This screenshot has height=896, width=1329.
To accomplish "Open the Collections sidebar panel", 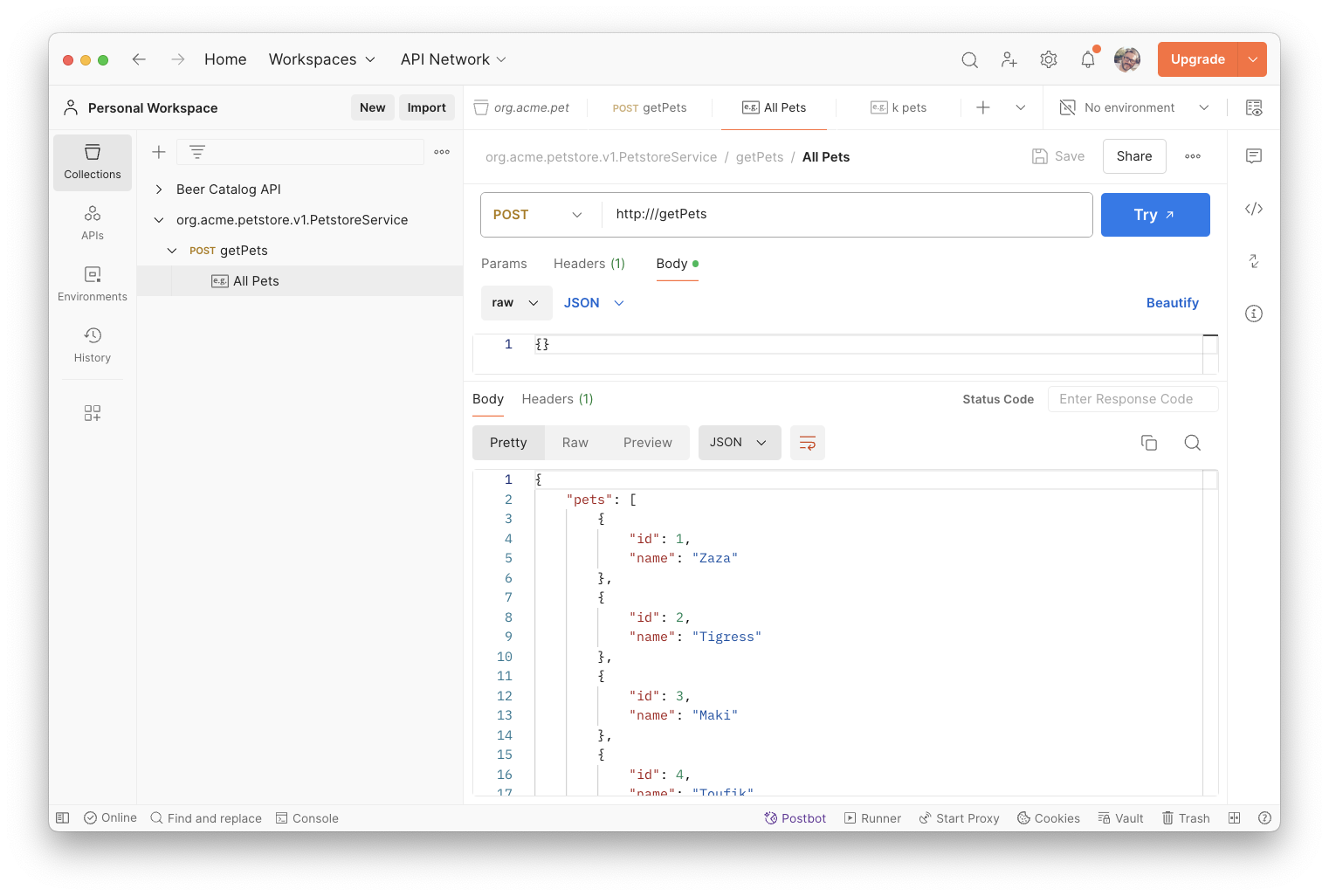I will pyautogui.click(x=93, y=162).
